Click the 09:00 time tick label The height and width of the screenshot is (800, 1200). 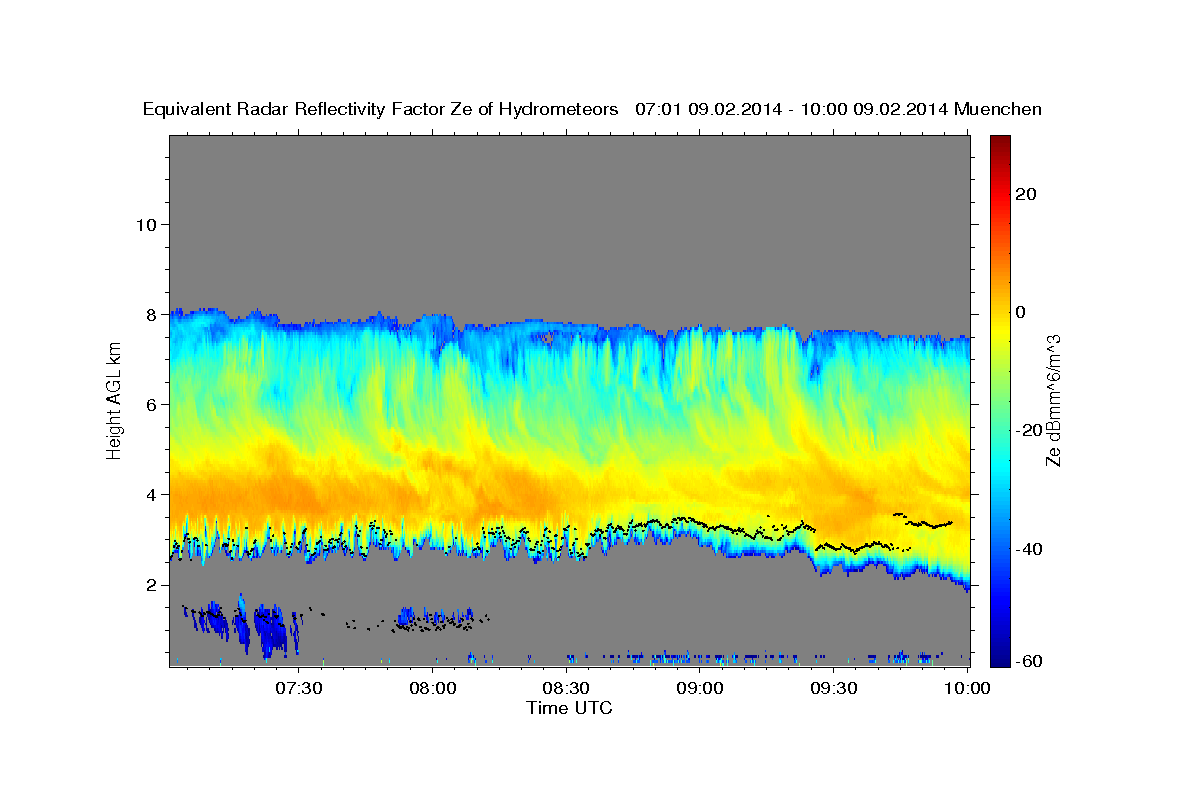pos(700,689)
